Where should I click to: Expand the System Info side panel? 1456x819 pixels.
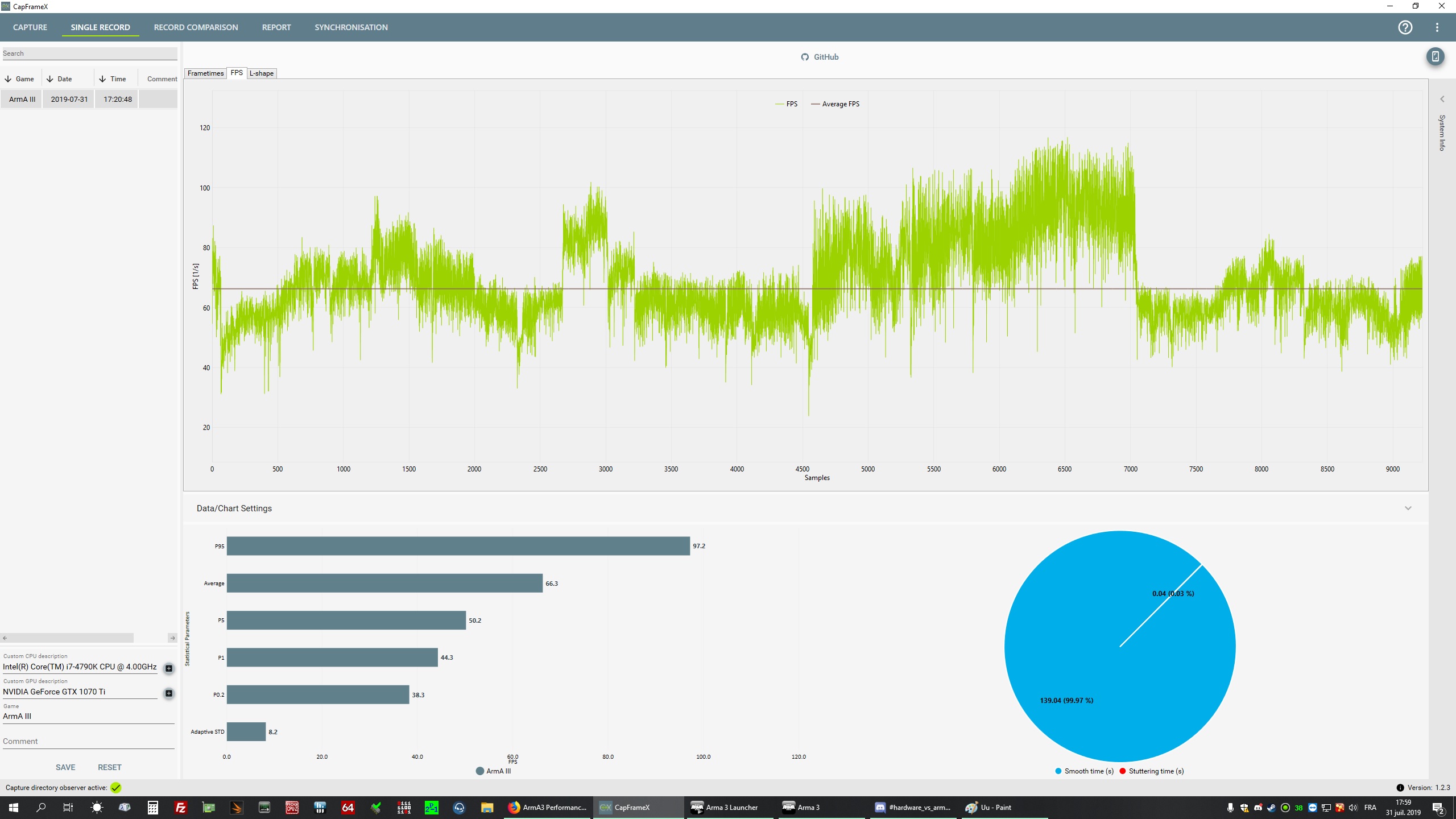tap(1442, 100)
